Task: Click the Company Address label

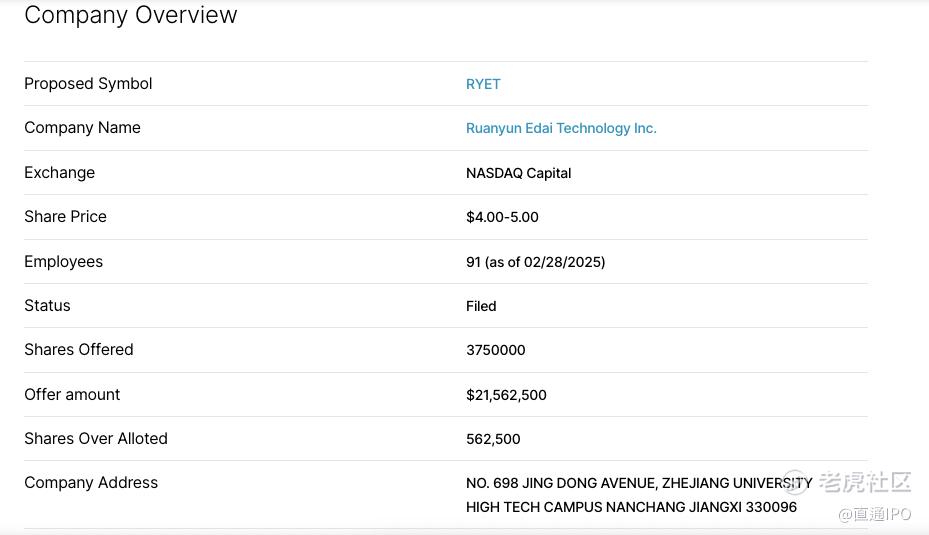Action: [x=91, y=482]
